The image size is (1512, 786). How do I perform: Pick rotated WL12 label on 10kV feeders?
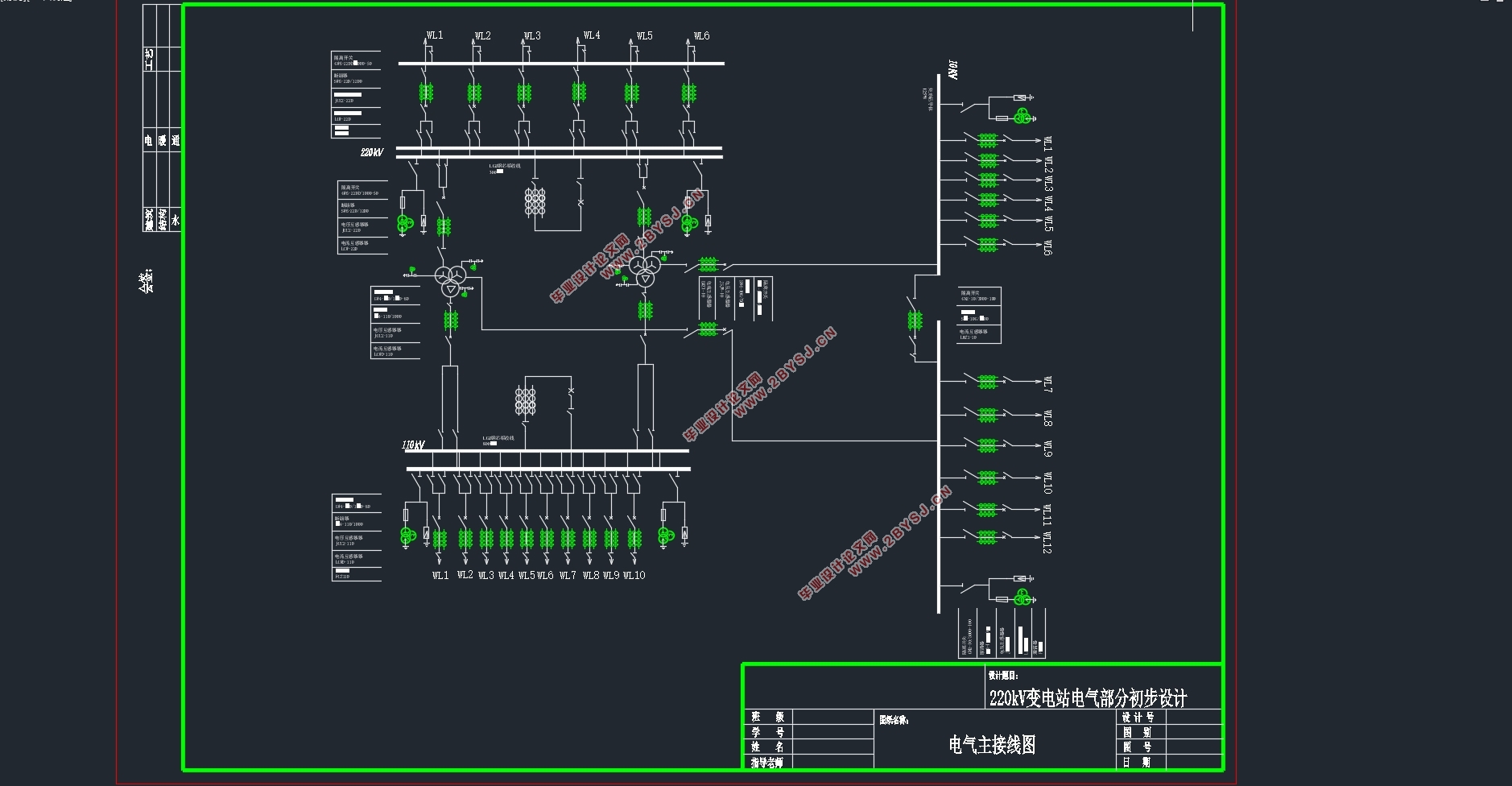pos(1047,543)
